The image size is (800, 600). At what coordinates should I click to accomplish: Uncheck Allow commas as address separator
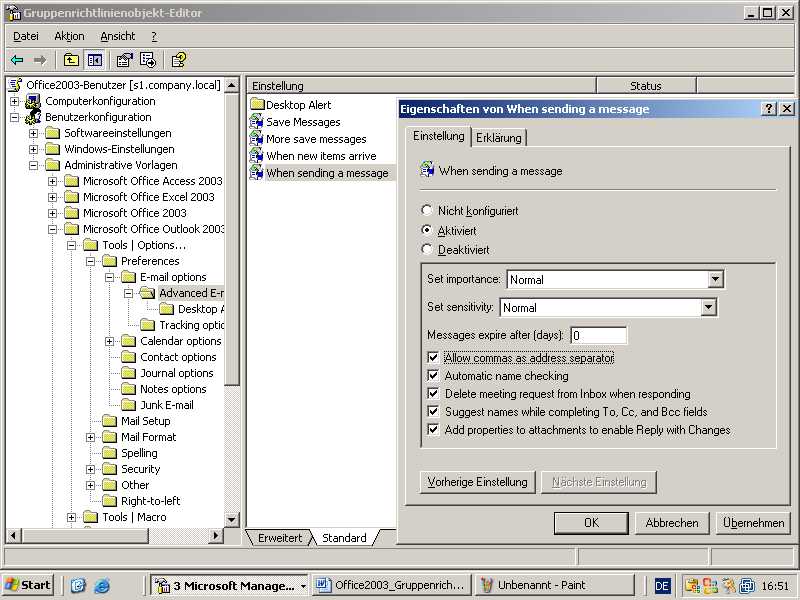[x=433, y=358]
